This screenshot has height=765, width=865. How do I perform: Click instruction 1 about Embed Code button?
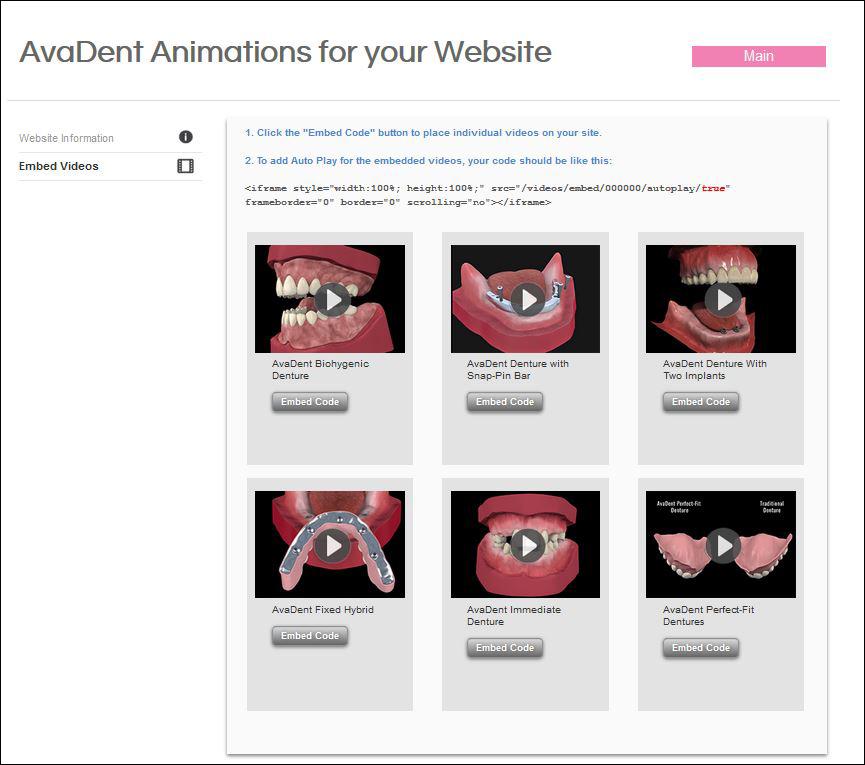click(423, 132)
